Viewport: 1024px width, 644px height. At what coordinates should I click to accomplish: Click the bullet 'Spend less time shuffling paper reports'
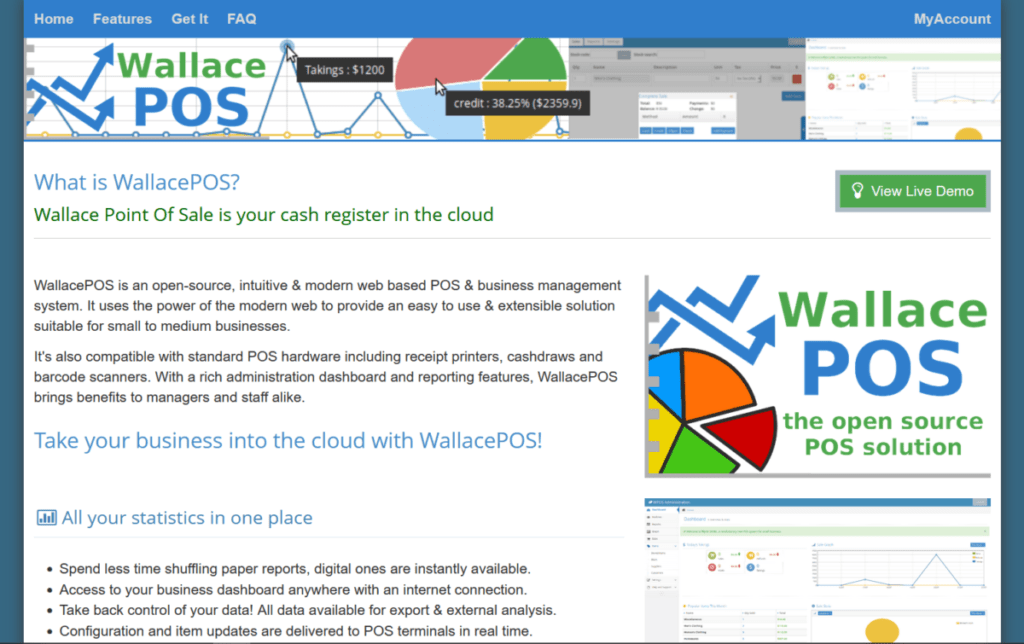tap(295, 569)
